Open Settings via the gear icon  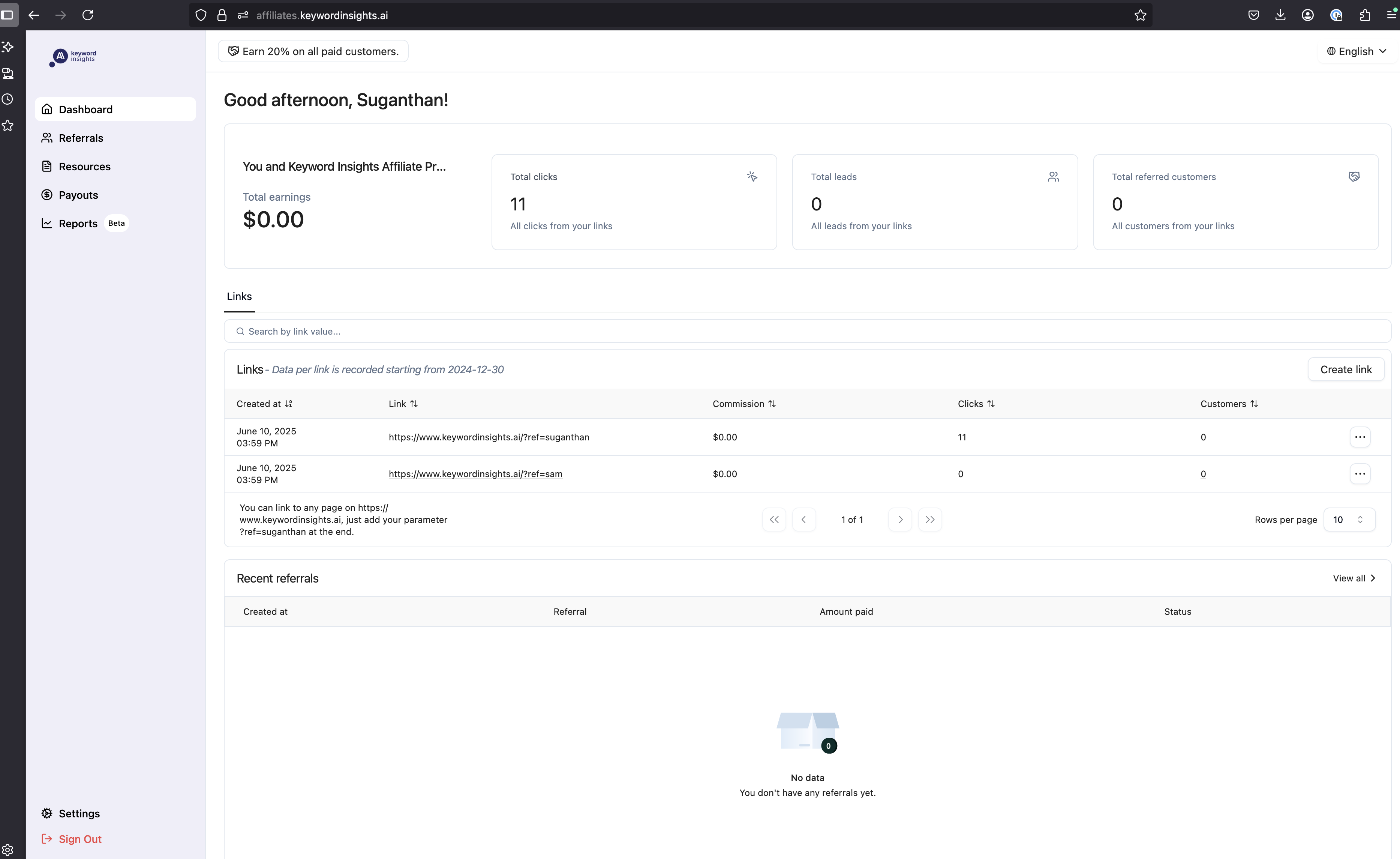point(46,814)
